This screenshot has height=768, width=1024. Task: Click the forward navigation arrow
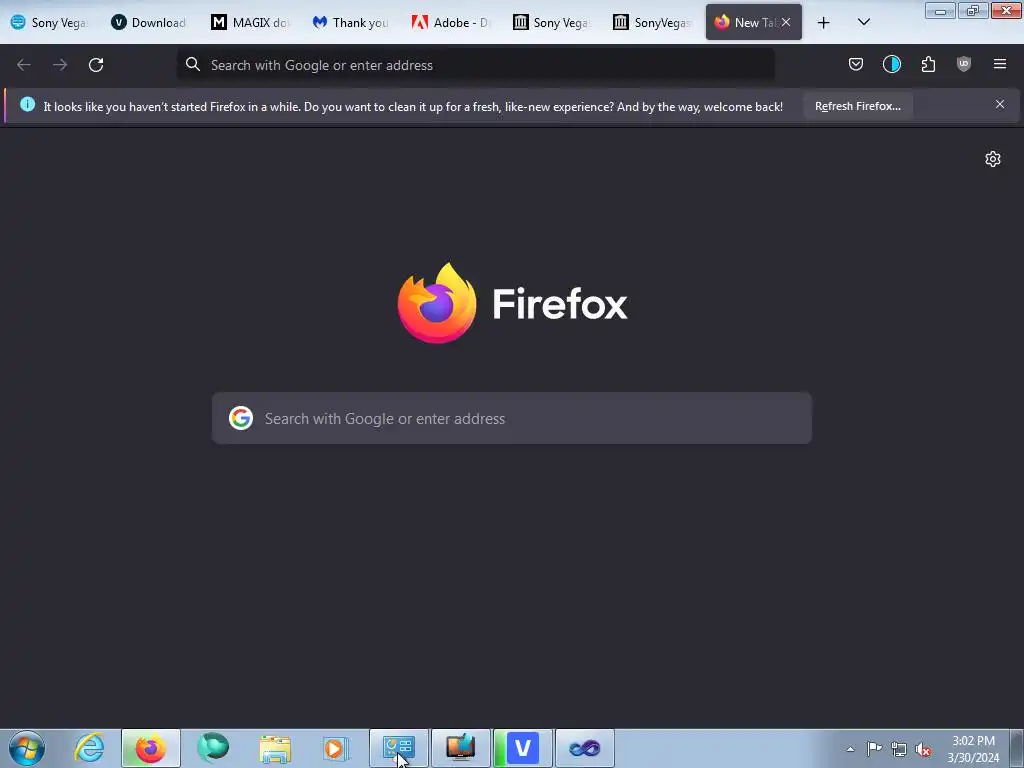pos(59,65)
